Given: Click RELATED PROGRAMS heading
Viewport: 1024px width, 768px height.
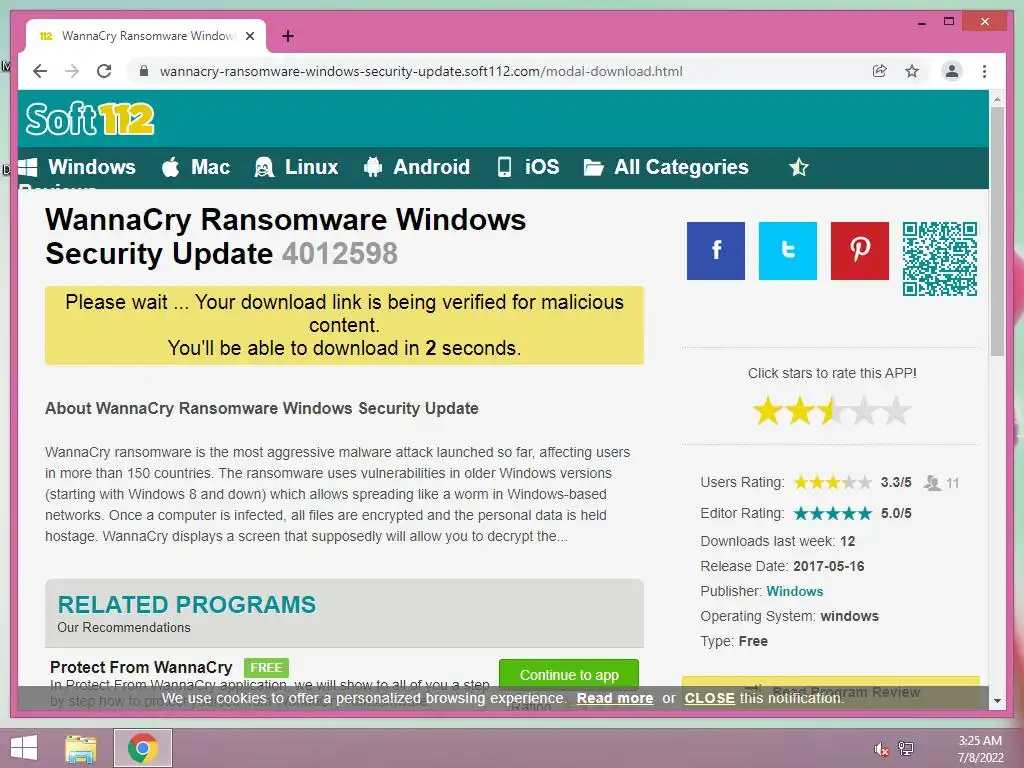Looking at the screenshot, I should point(187,605).
